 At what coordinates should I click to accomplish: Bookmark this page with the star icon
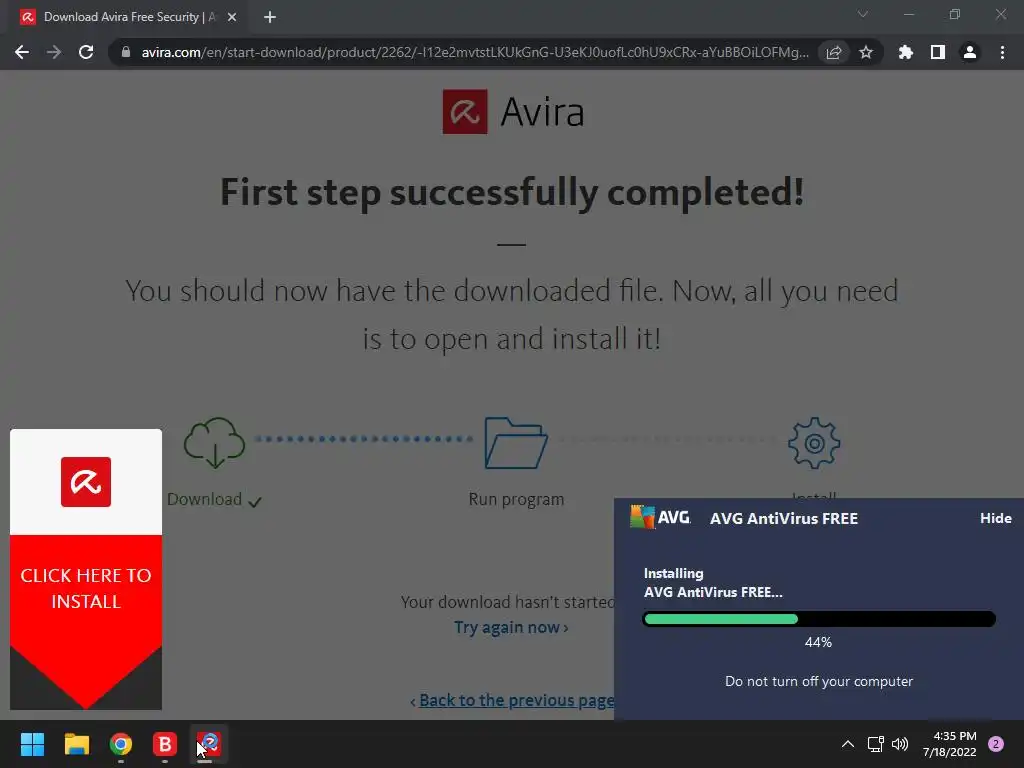866,52
